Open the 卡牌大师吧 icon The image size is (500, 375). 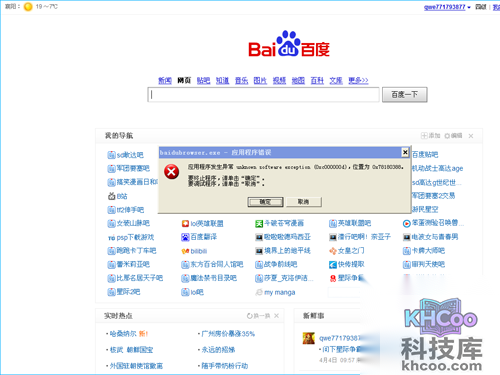tap(407, 251)
